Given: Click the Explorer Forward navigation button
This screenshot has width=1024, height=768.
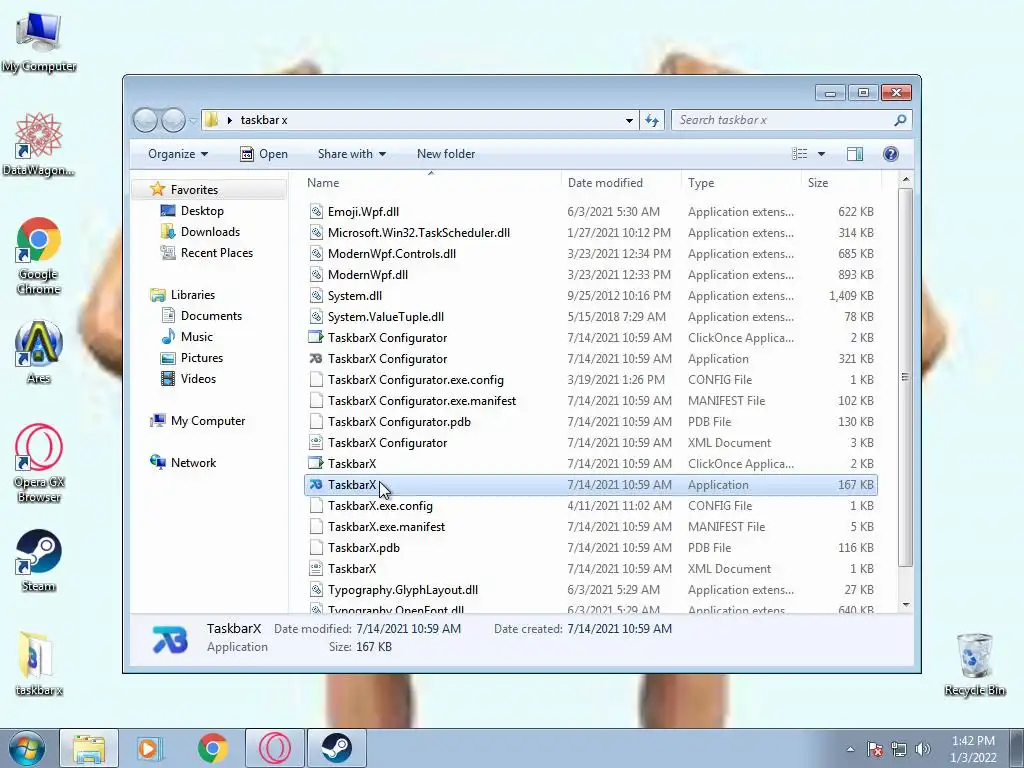Looking at the screenshot, I should click(173, 120).
